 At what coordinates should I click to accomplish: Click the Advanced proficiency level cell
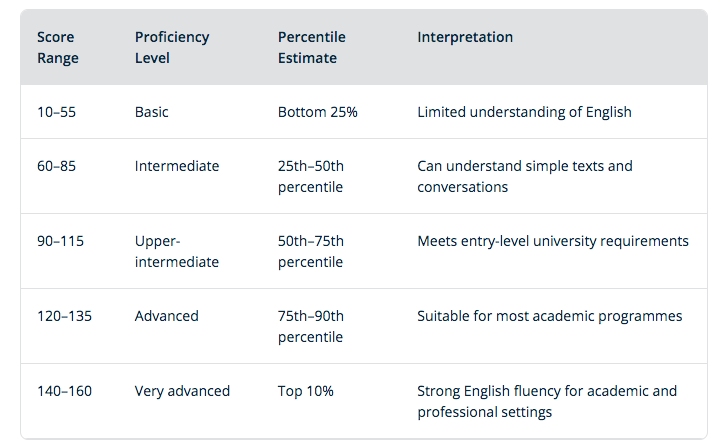[167, 316]
